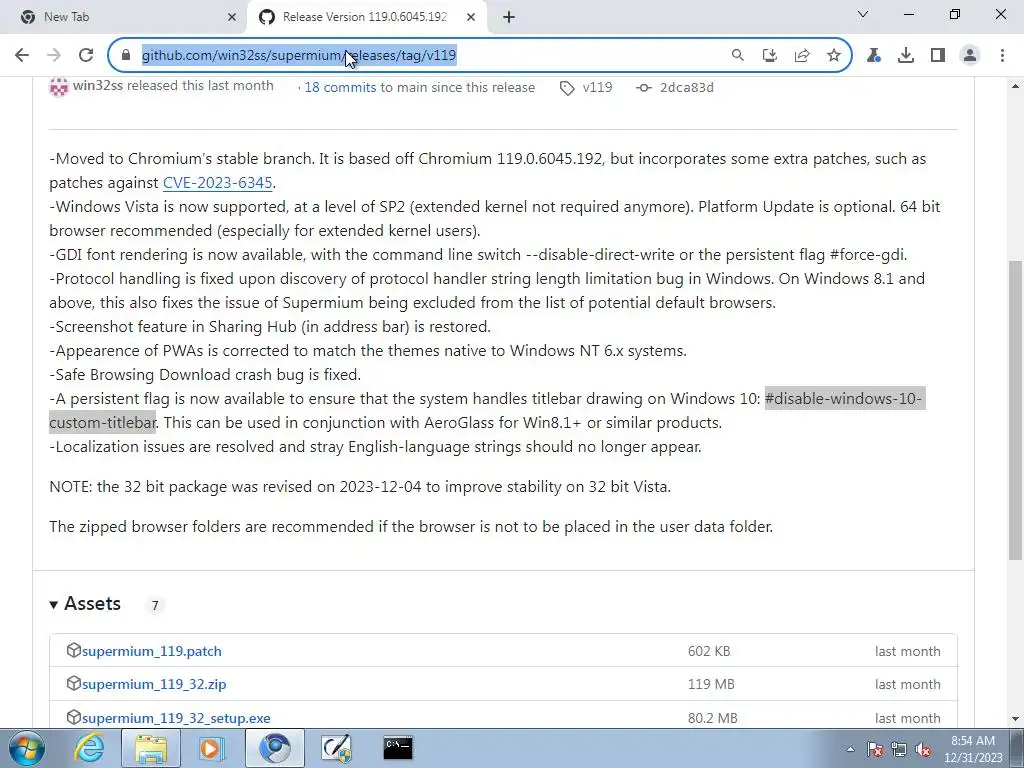The image size is (1024, 768).
Task: Click the Assets count badge 7
Action: click(x=155, y=605)
